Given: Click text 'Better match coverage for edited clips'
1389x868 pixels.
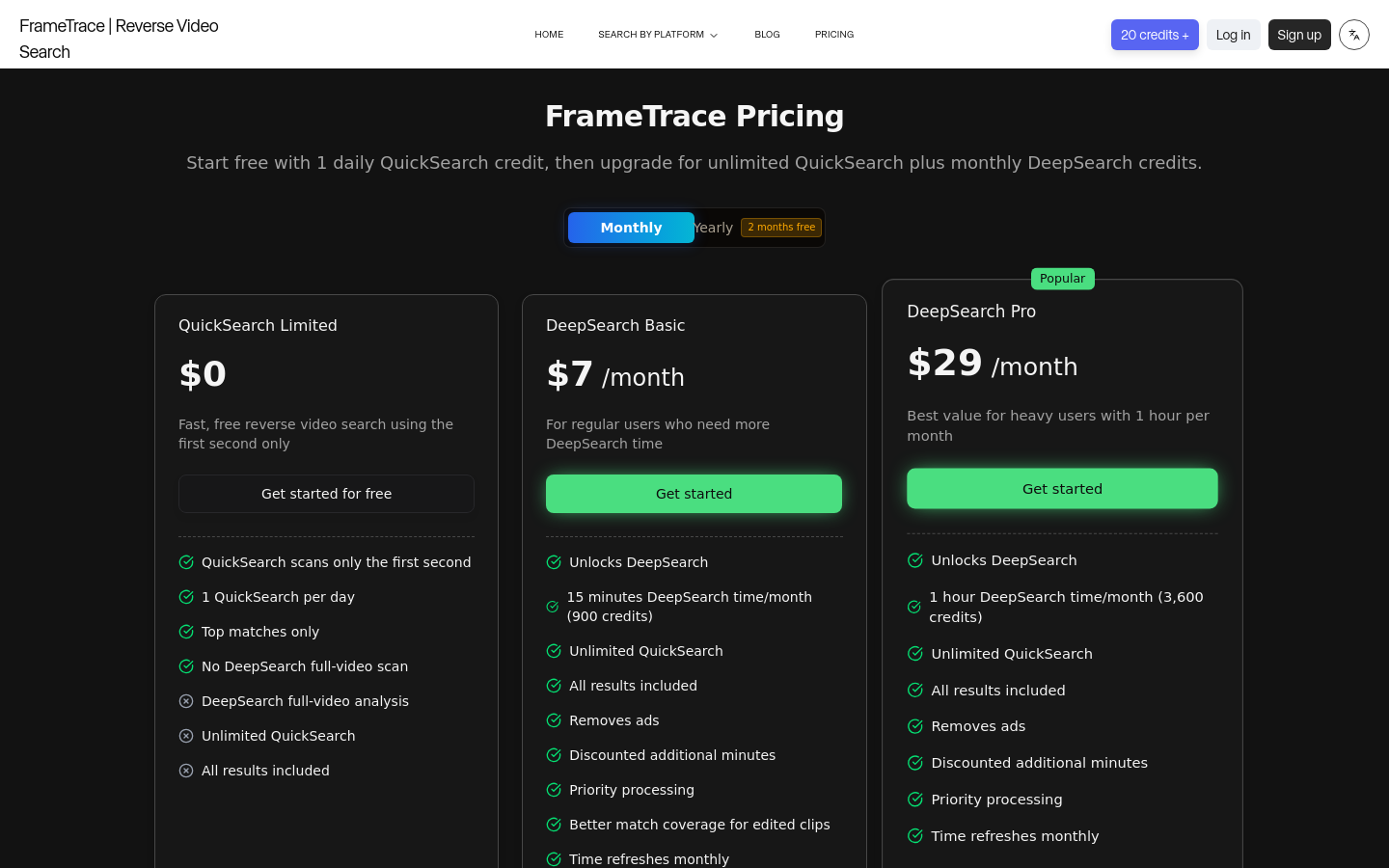Looking at the screenshot, I should (699, 825).
